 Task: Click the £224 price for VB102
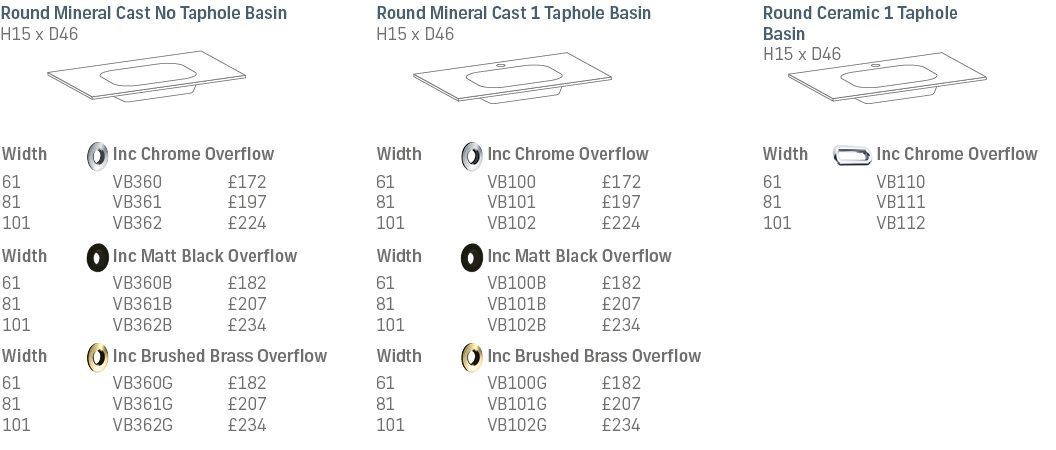(621, 223)
